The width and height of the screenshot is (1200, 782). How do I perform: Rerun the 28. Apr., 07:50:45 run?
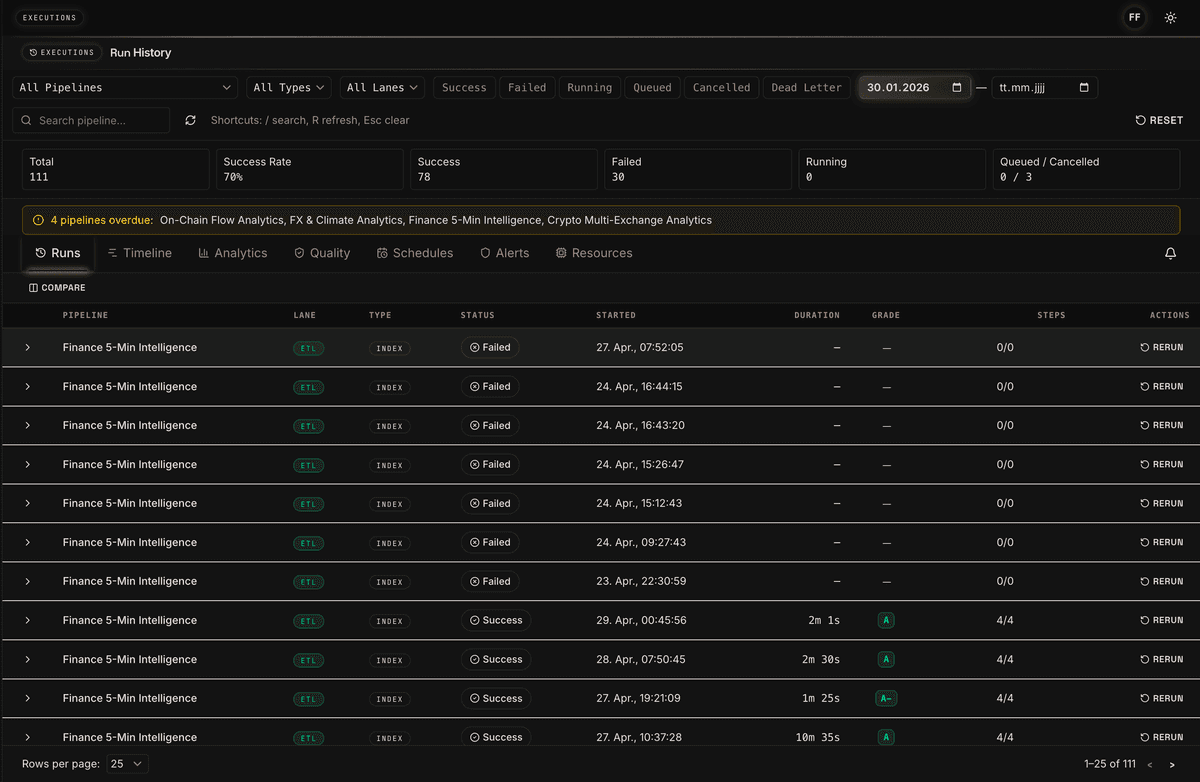click(1162, 660)
